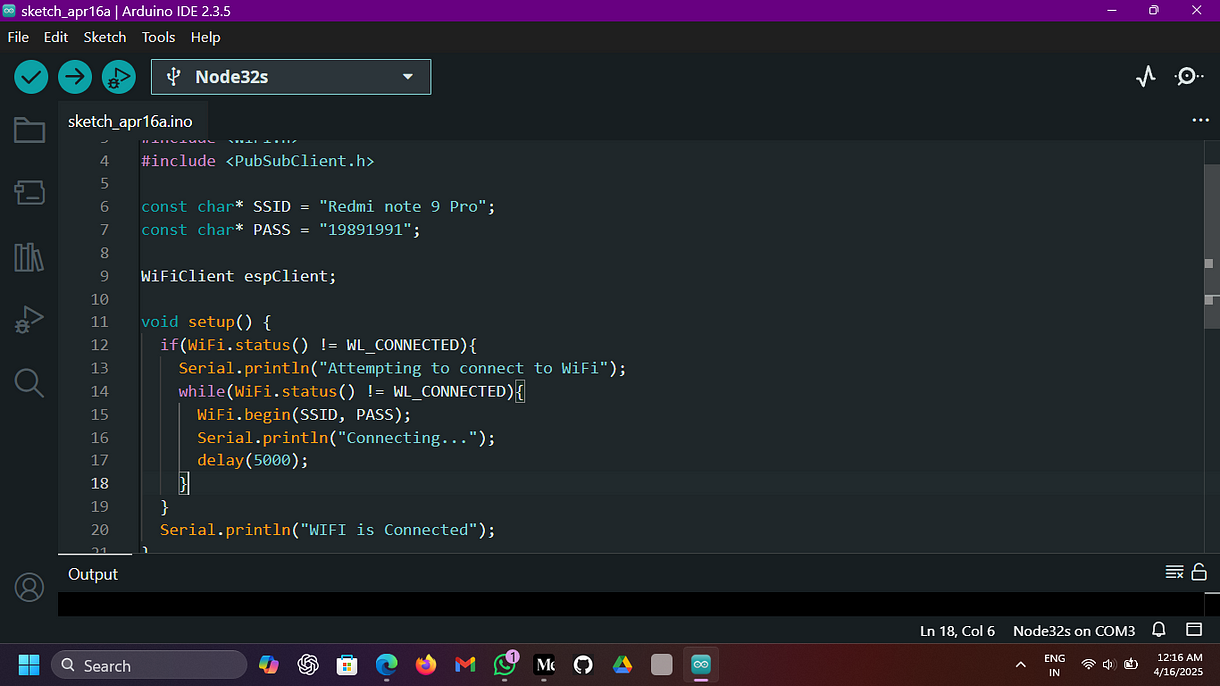
Task: Click the ENG IN language indicator
Action: coord(1054,665)
